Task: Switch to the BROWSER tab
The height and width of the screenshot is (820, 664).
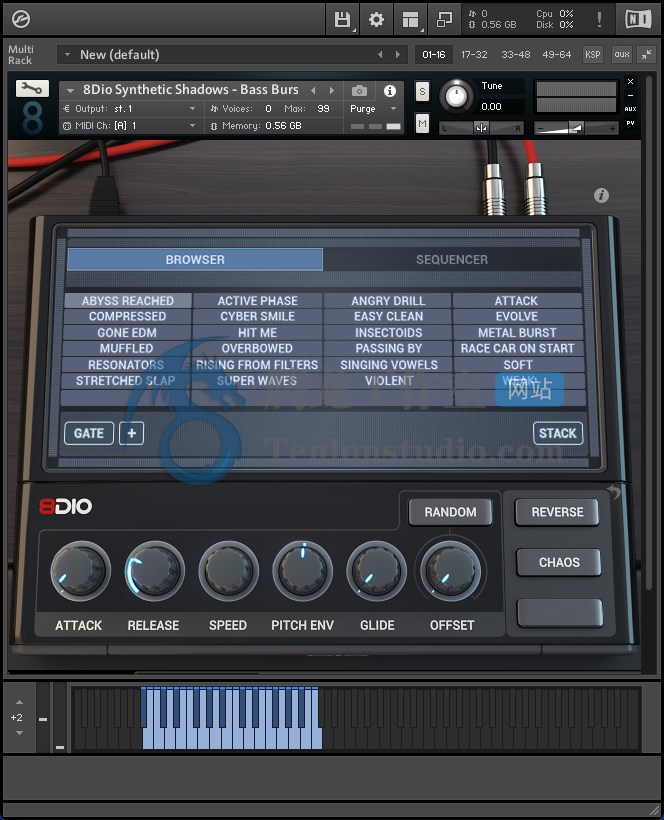Action: point(195,259)
